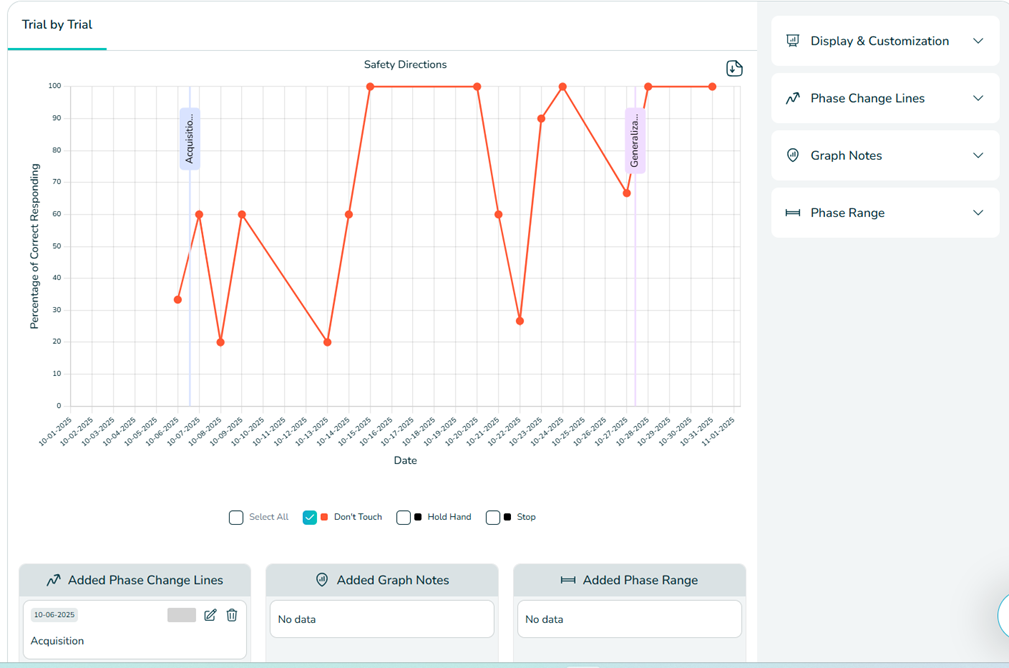
Task: Click the gray color swatch for Acquisition
Action: (x=181, y=615)
